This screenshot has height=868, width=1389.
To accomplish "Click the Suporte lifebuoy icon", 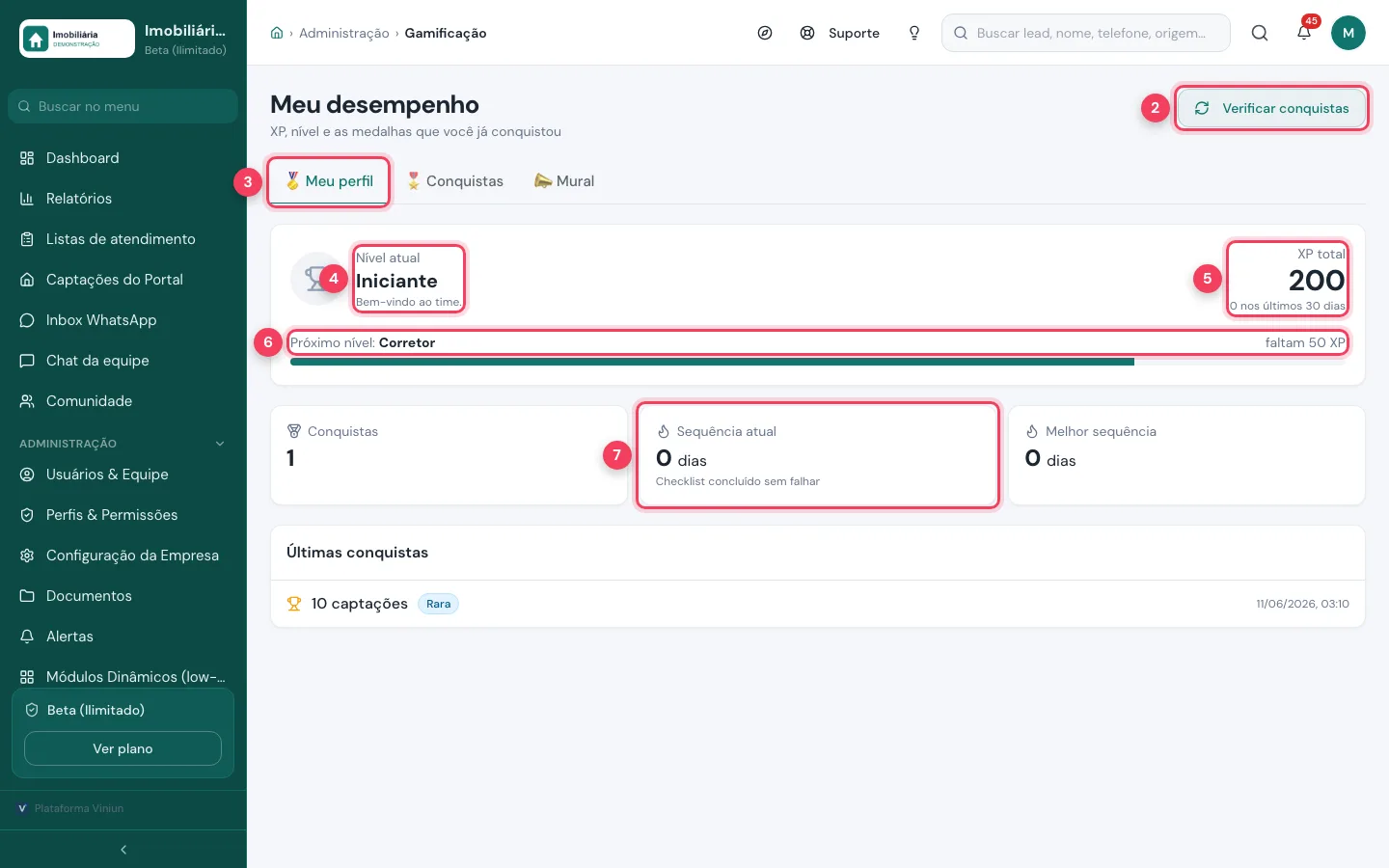I will click(807, 33).
